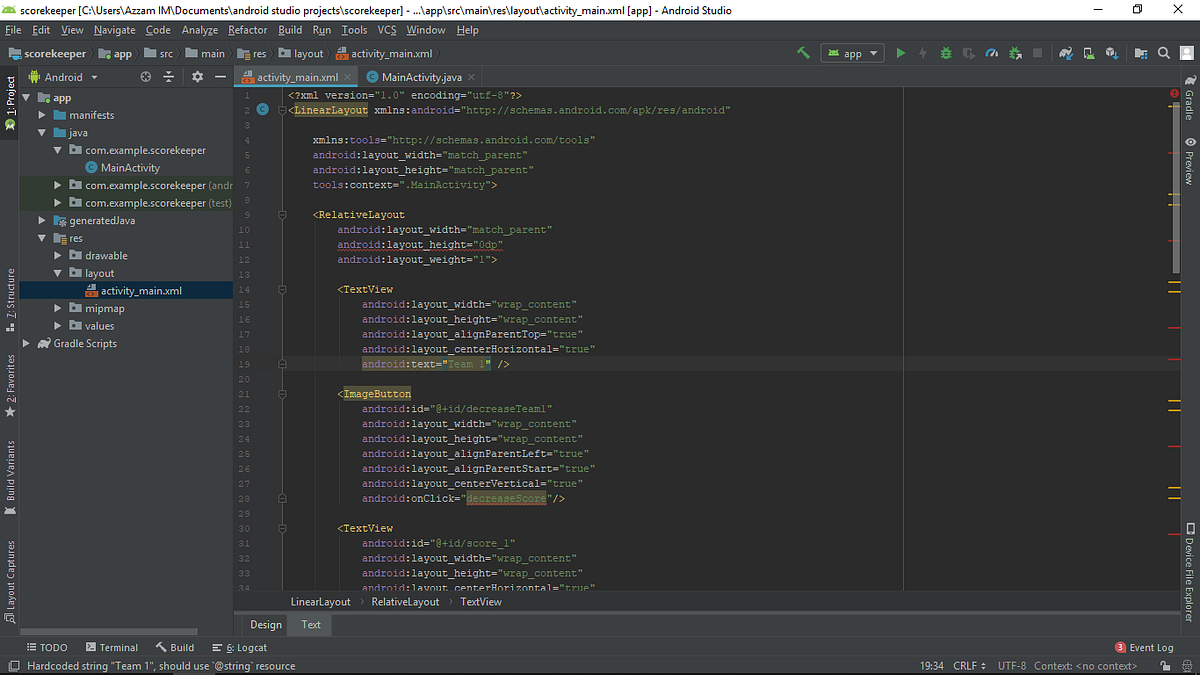Collapse all nodes in the Project panel
Screen dimensions: 1200x675
point(169,76)
